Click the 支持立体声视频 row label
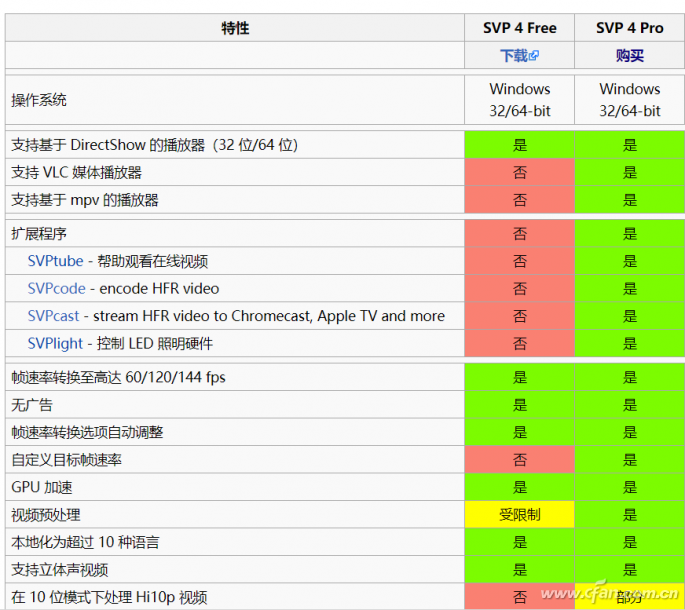 pyautogui.click(x=60, y=570)
